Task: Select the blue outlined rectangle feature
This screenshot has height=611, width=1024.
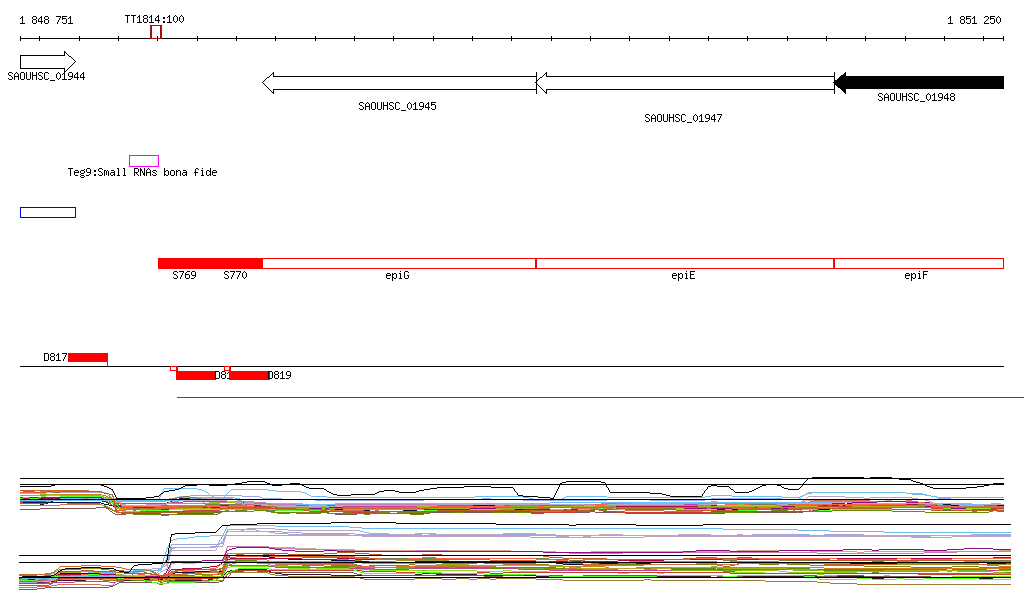Action: (x=48, y=212)
